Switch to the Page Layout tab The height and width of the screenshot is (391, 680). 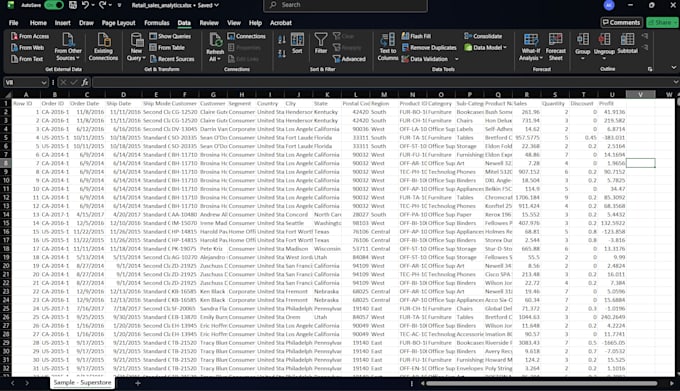click(x=118, y=23)
